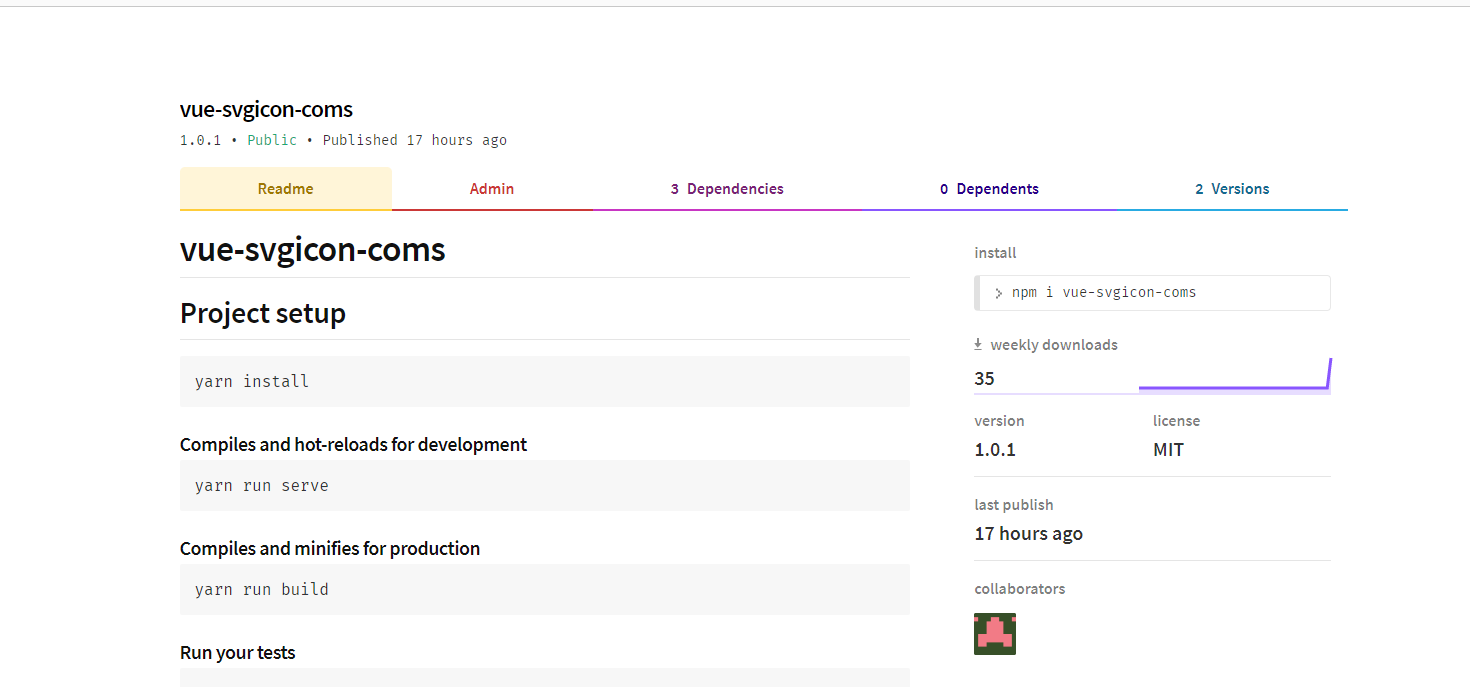This screenshot has width=1470, height=687.
Task: Click the 1.0.1 version in package subtitle
Action: tap(200, 140)
